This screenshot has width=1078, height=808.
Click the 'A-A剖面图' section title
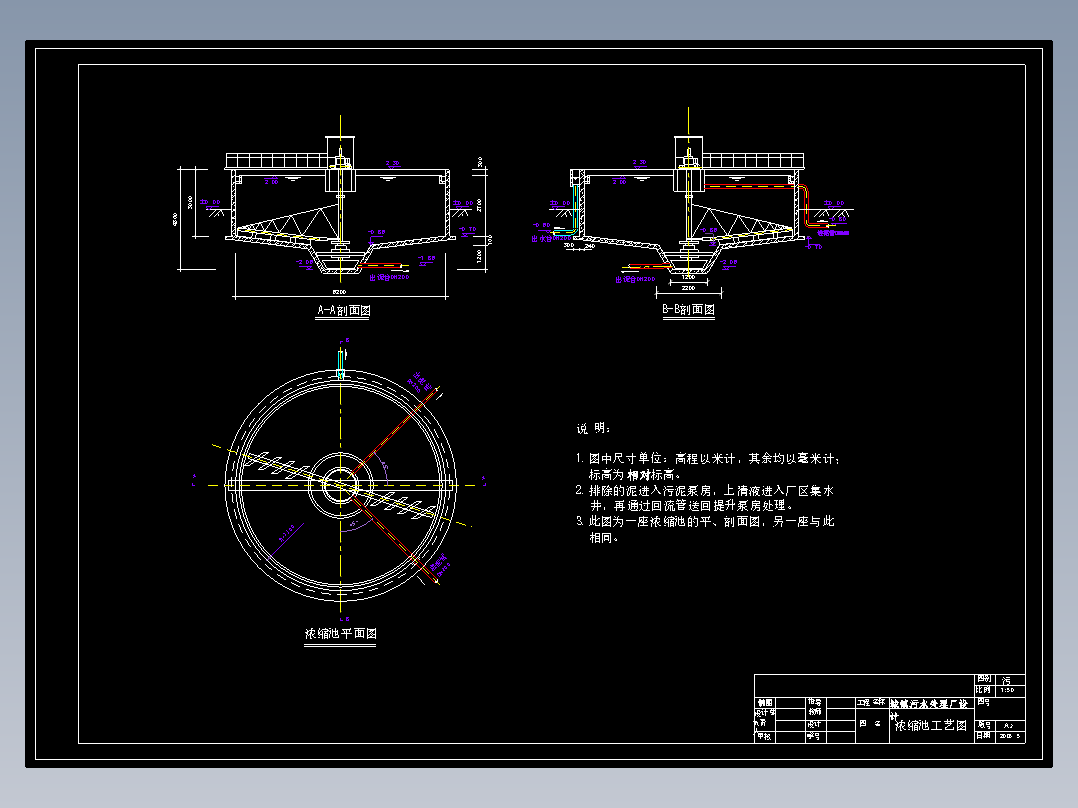coord(344,311)
